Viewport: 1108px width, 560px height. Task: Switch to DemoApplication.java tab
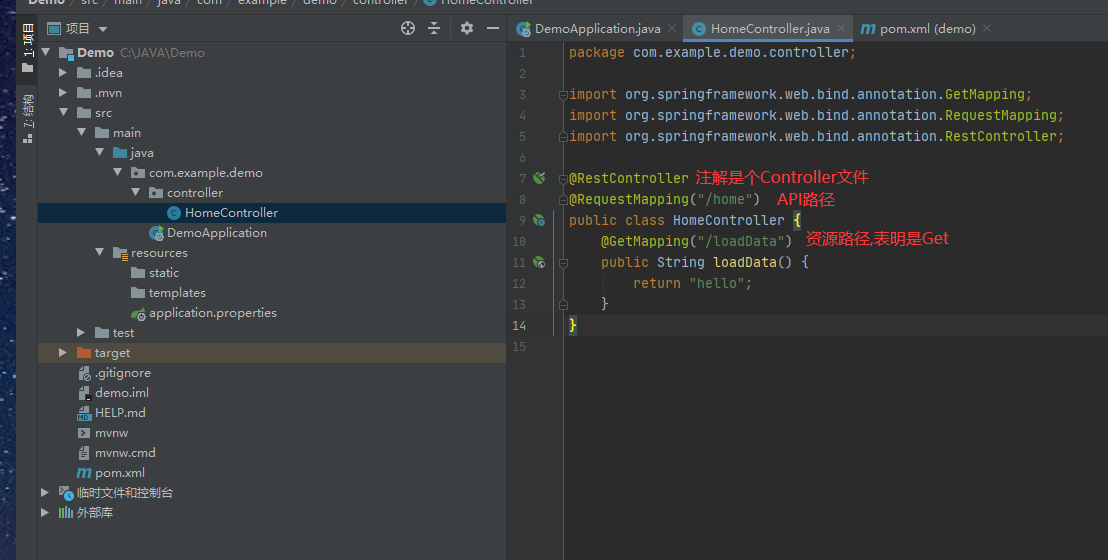click(x=597, y=28)
